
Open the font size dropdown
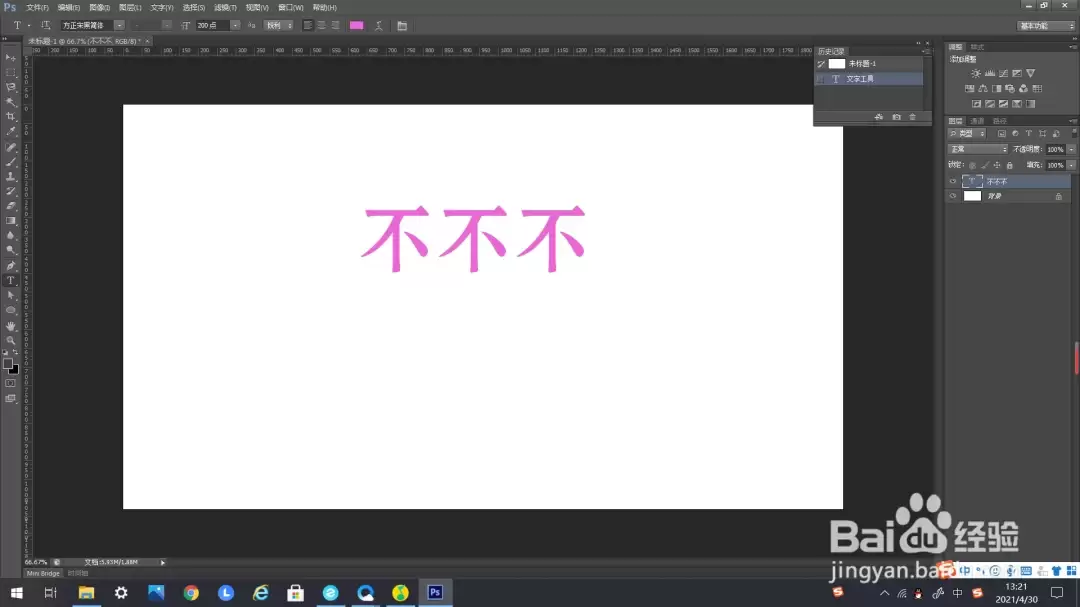[235, 25]
